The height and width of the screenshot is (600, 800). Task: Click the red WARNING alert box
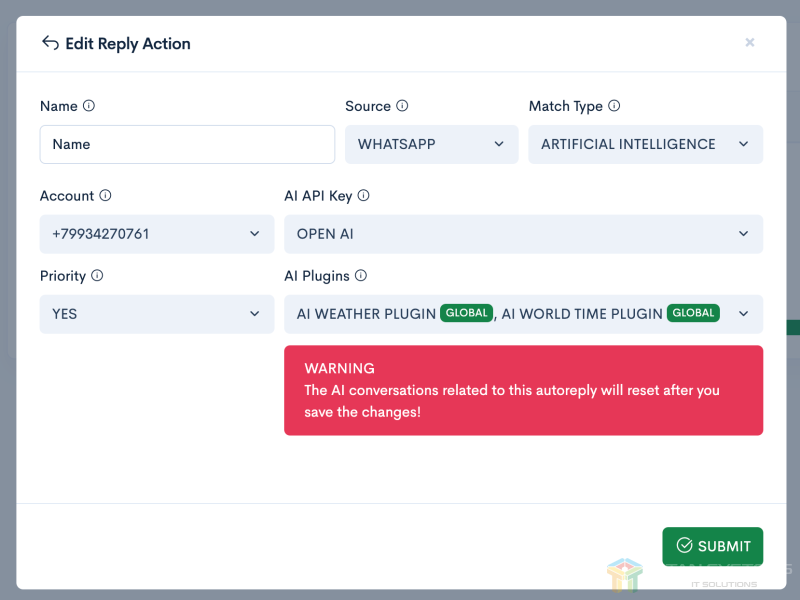point(523,390)
